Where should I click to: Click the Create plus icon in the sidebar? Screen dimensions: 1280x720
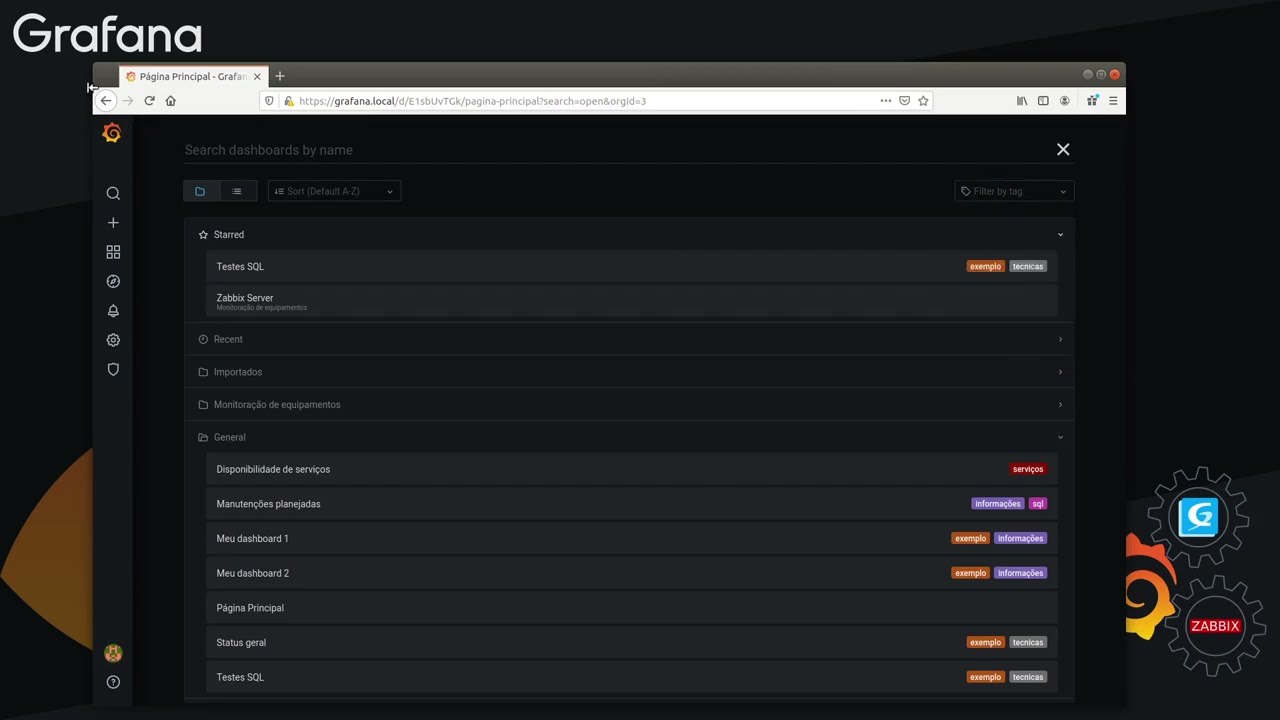click(113, 223)
